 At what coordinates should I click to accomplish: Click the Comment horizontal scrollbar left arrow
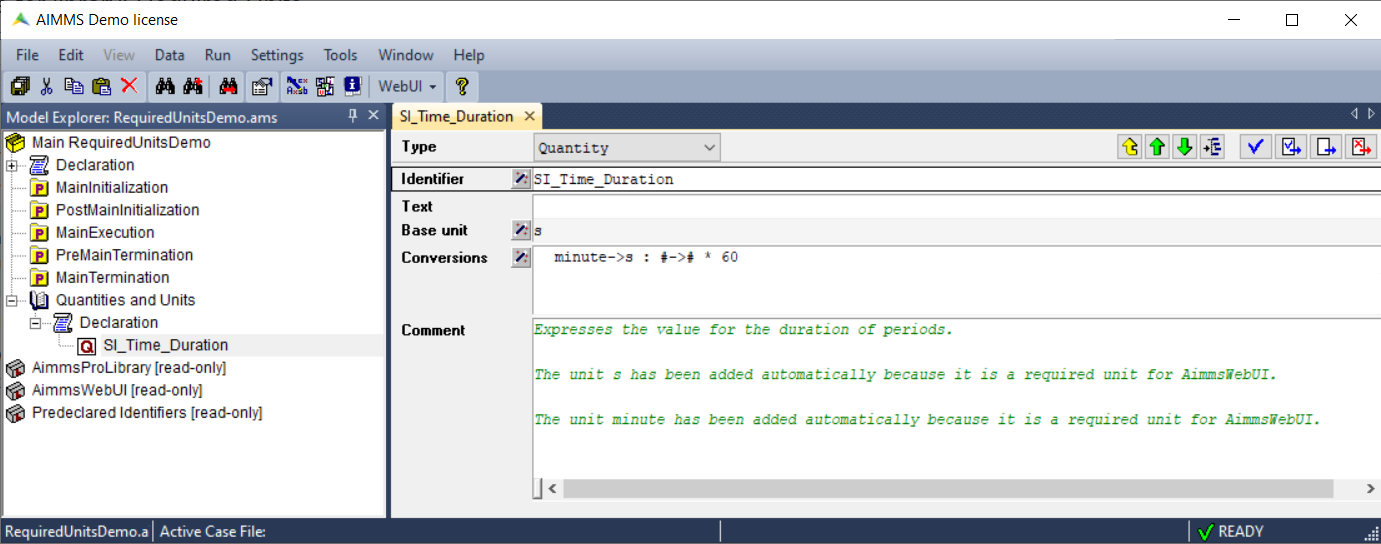(551, 489)
